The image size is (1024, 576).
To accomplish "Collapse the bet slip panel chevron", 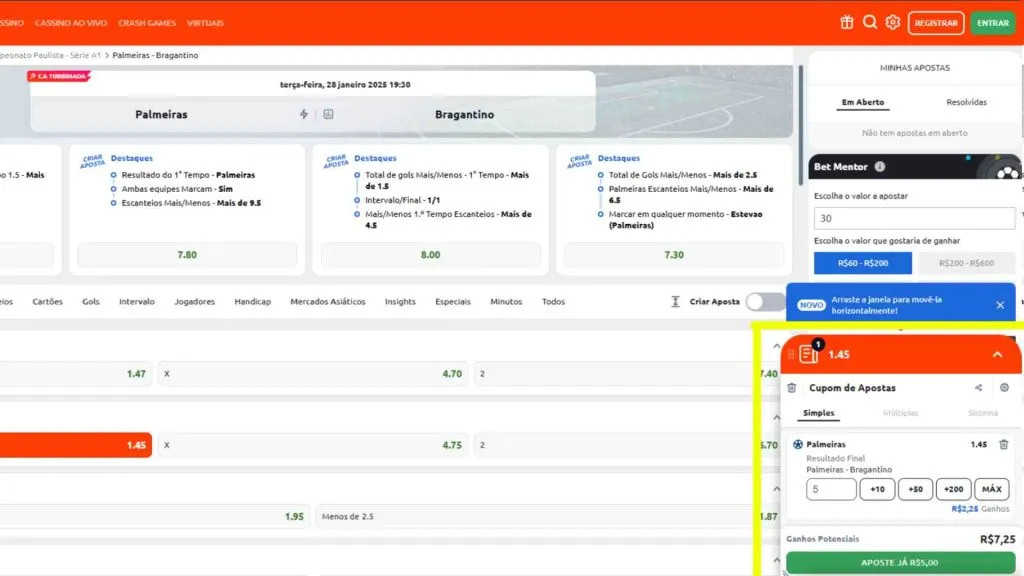I will (997, 355).
